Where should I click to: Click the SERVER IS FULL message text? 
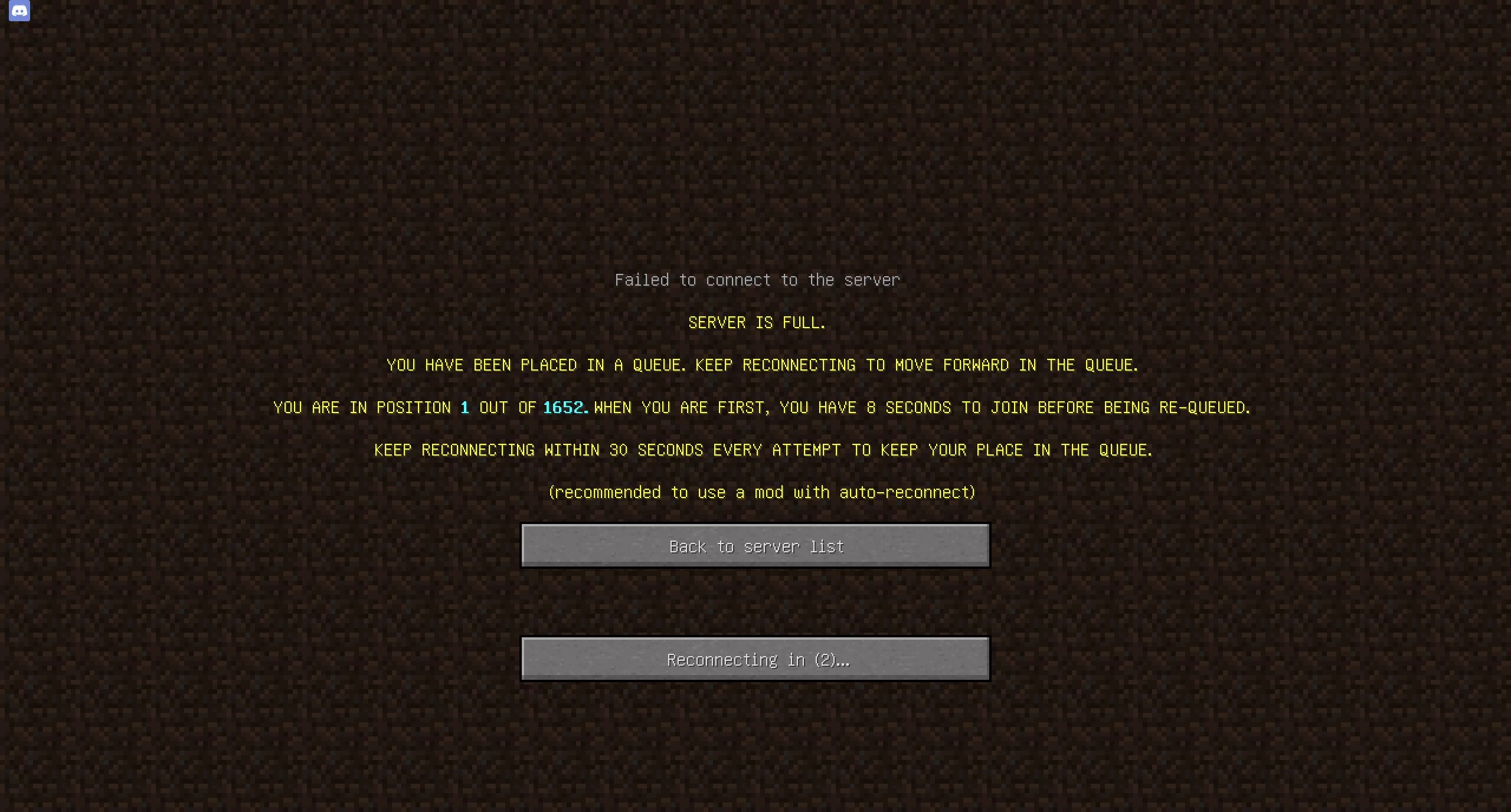coord(755,322)
